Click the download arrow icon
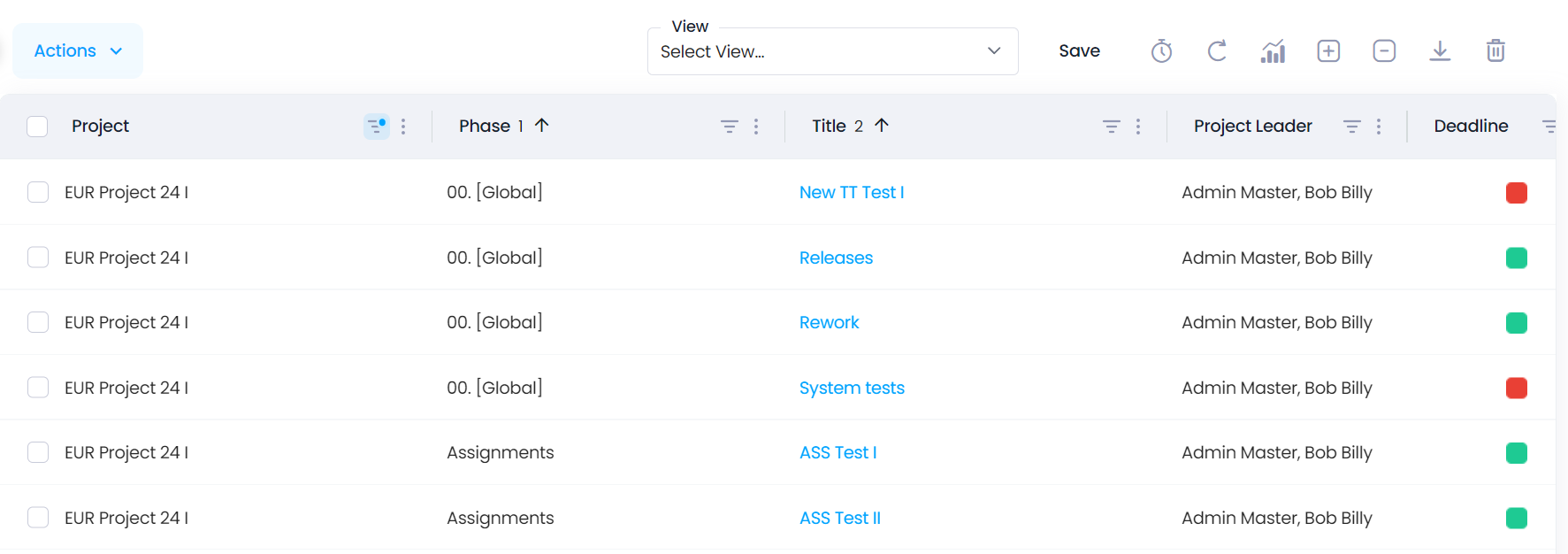 pos(1440,51)
